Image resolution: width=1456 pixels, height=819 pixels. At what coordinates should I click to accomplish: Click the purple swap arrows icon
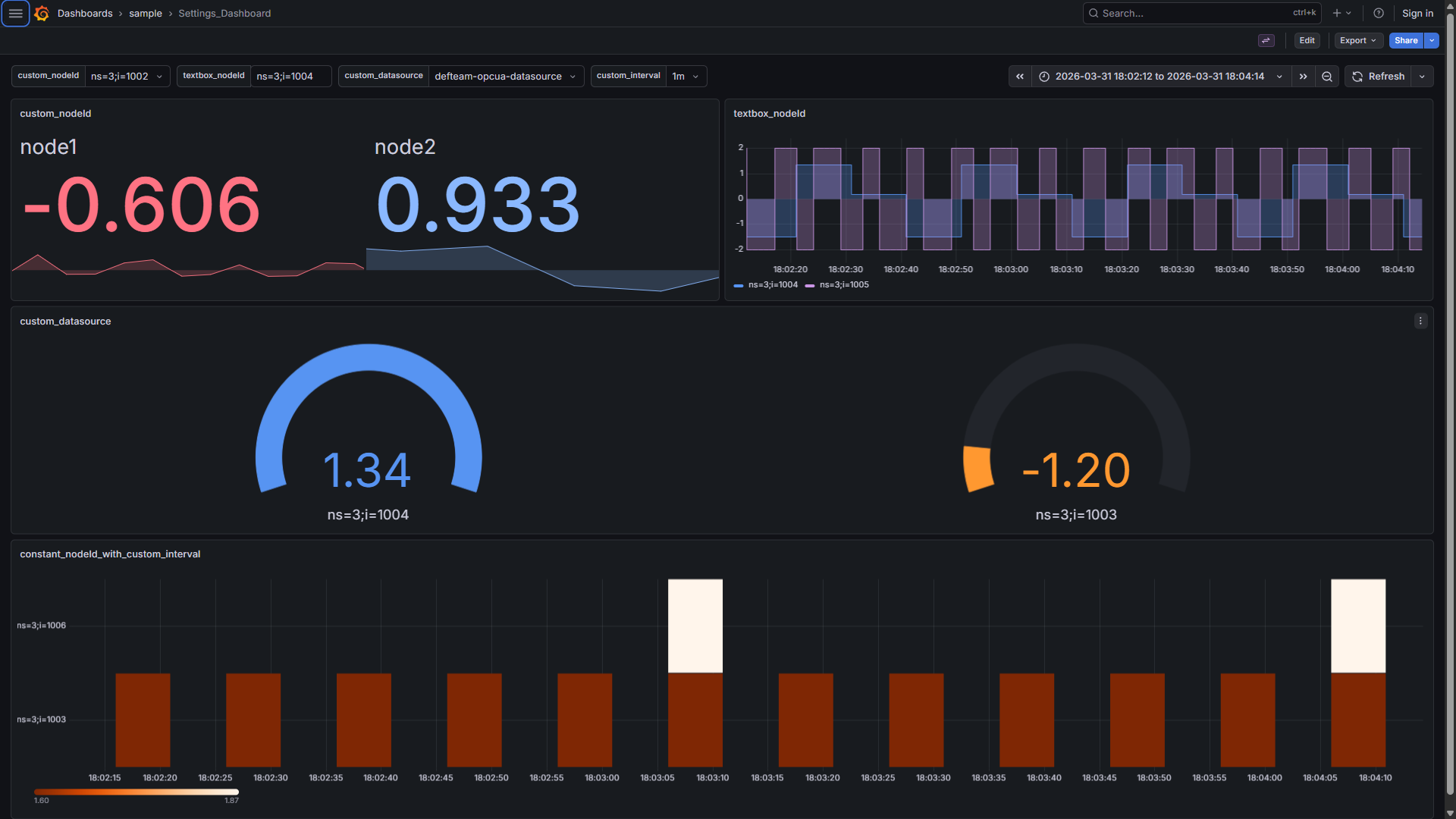(x=1266, y=41)
